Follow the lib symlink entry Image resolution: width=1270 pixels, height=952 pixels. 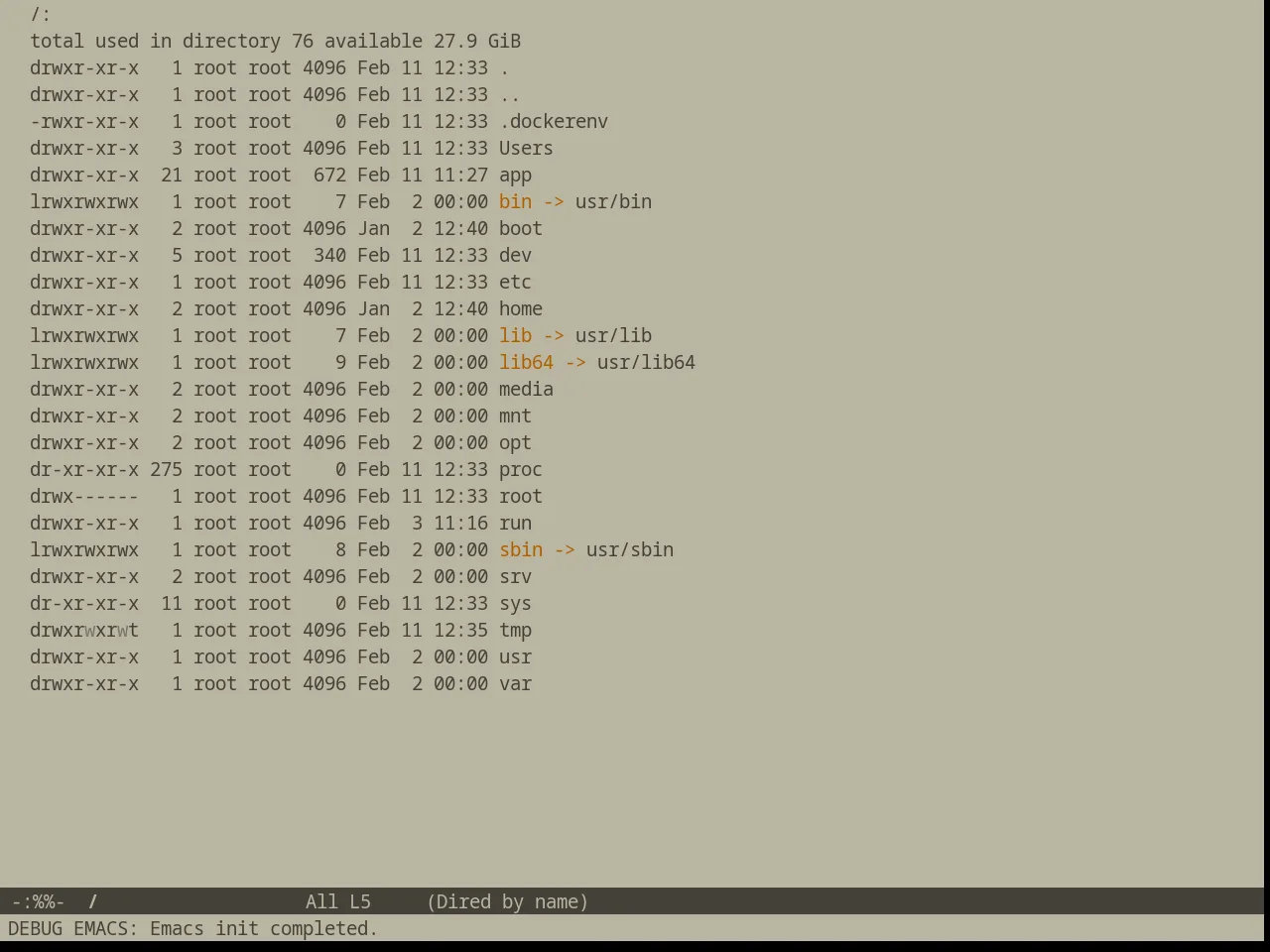515,335
